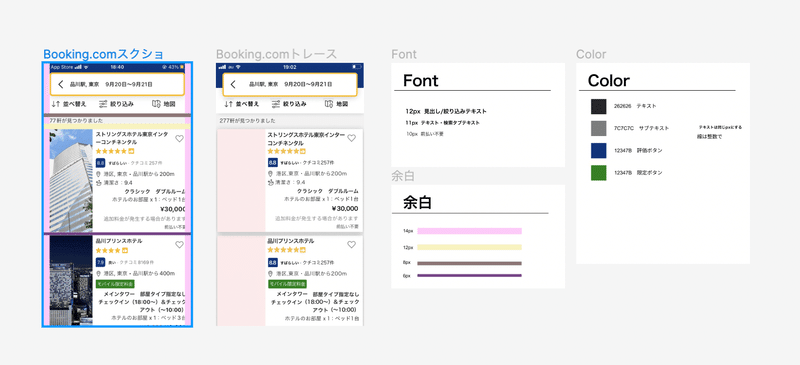Screen dimensions: 800x365
Task: Click ストリングスホテル 8.8 rating badge in トレース frame
Action: (x=273, y=163)
